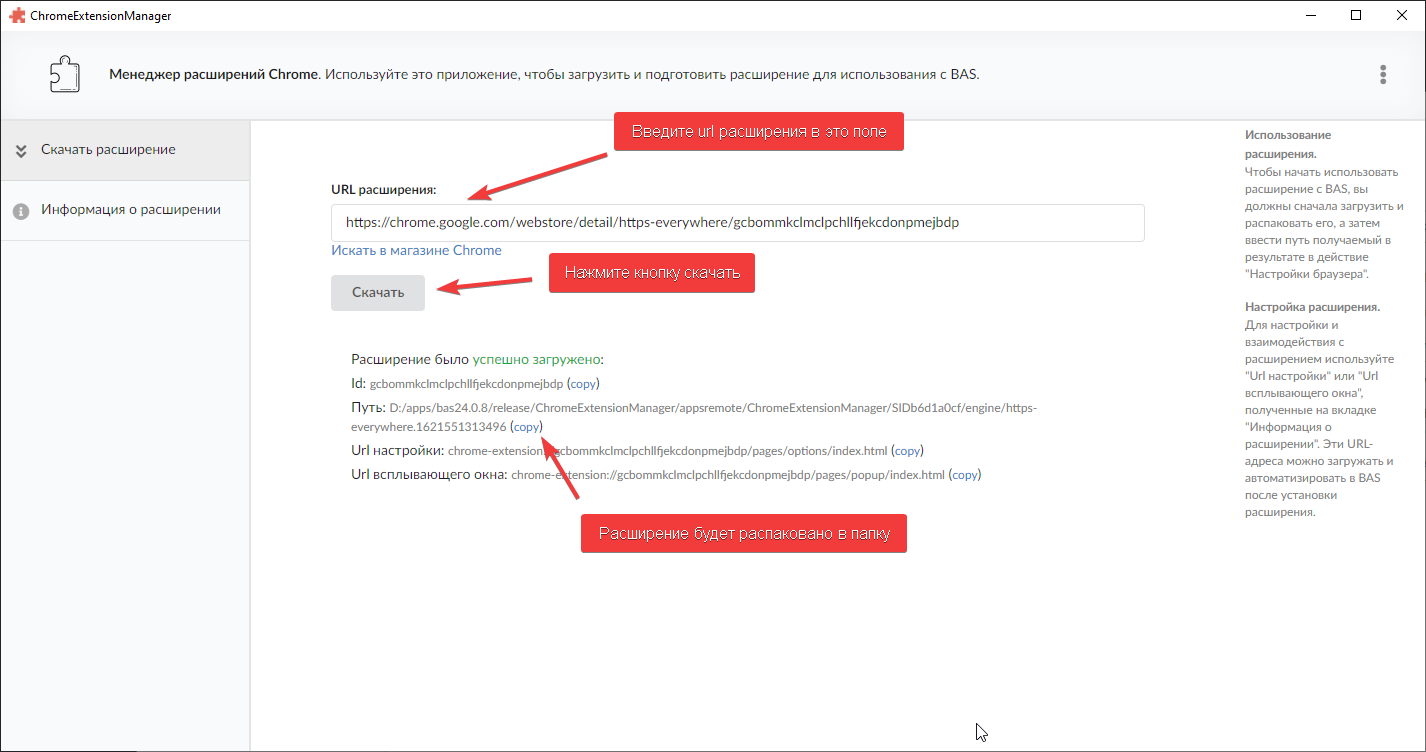The image size is (1426, 752).
Task: Click (copy) next to the Путь folder path
Action: click(527, 427)
